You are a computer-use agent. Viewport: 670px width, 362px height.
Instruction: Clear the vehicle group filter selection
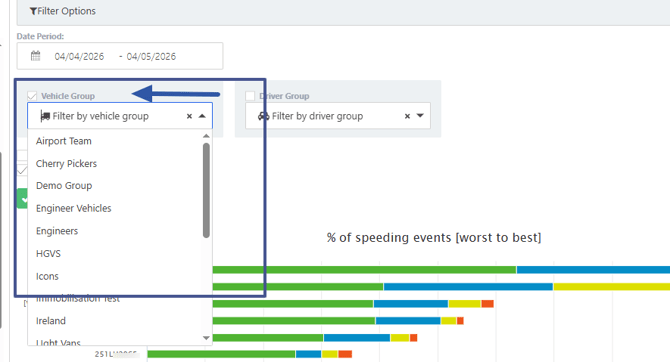(189, 116)
